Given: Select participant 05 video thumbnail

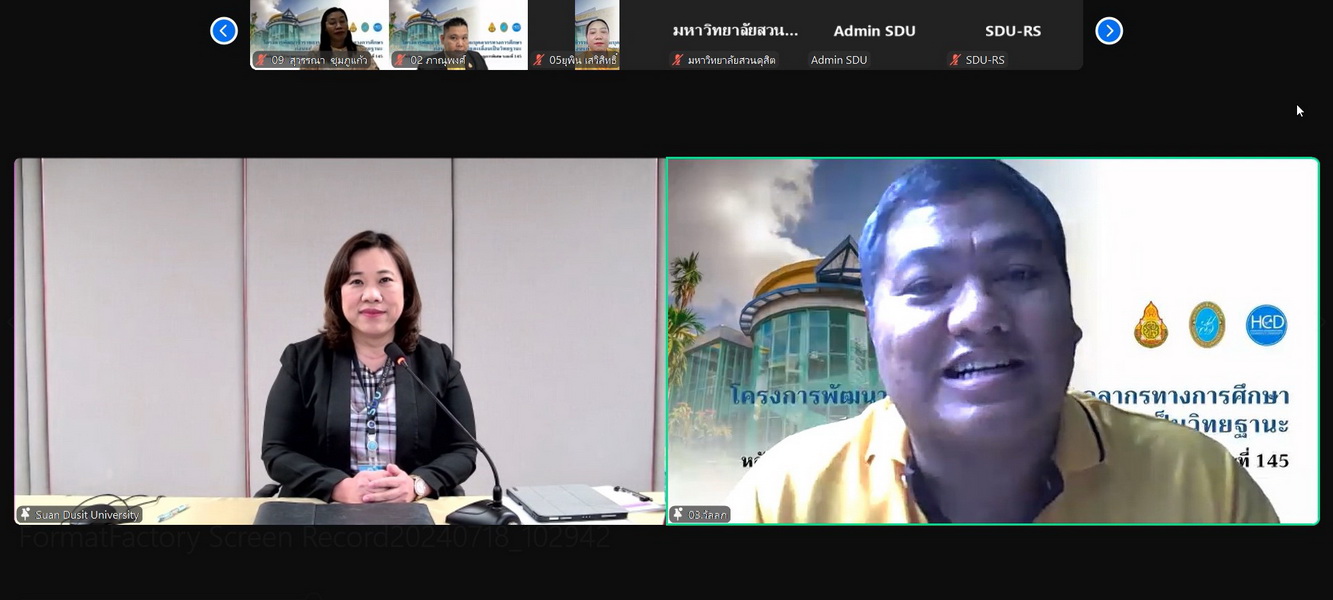Looking at the screenshot, I should (597, 35).
